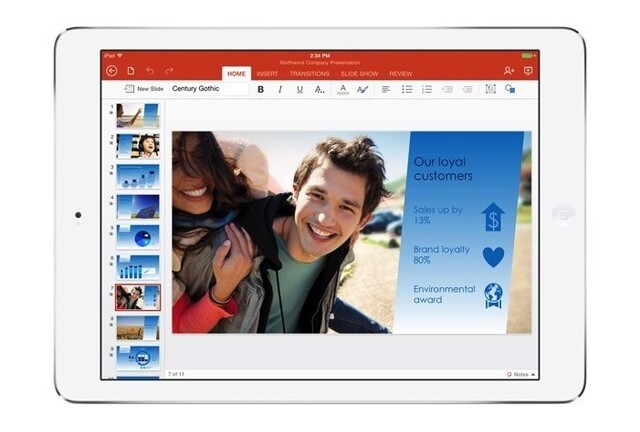Select slide 4 thumbnail with solar panel
The height and width of the screenshot is (432, 640).
pos(138,207)
